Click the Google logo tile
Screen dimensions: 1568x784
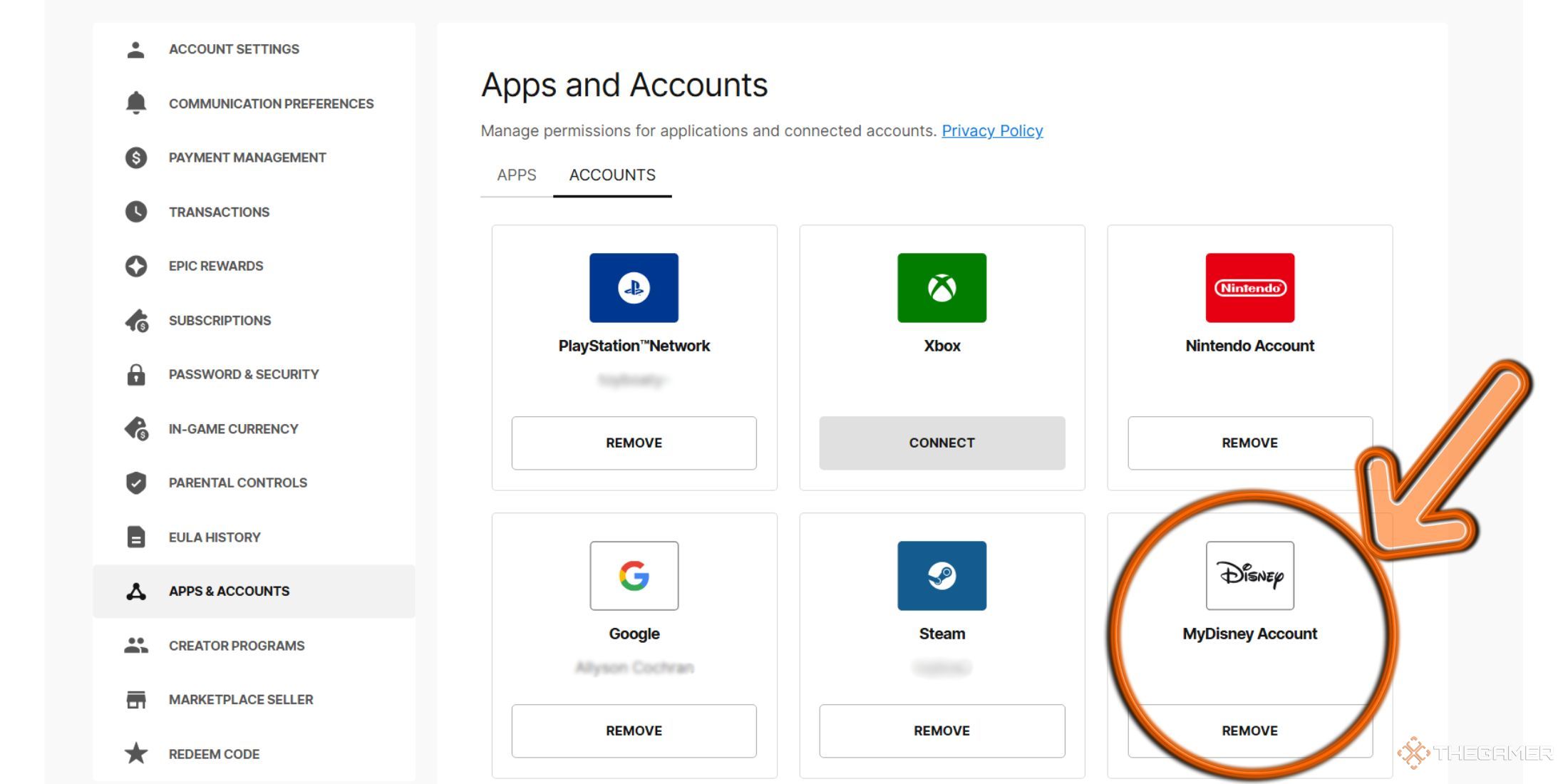pyautogui.click(x=634, y=576)
